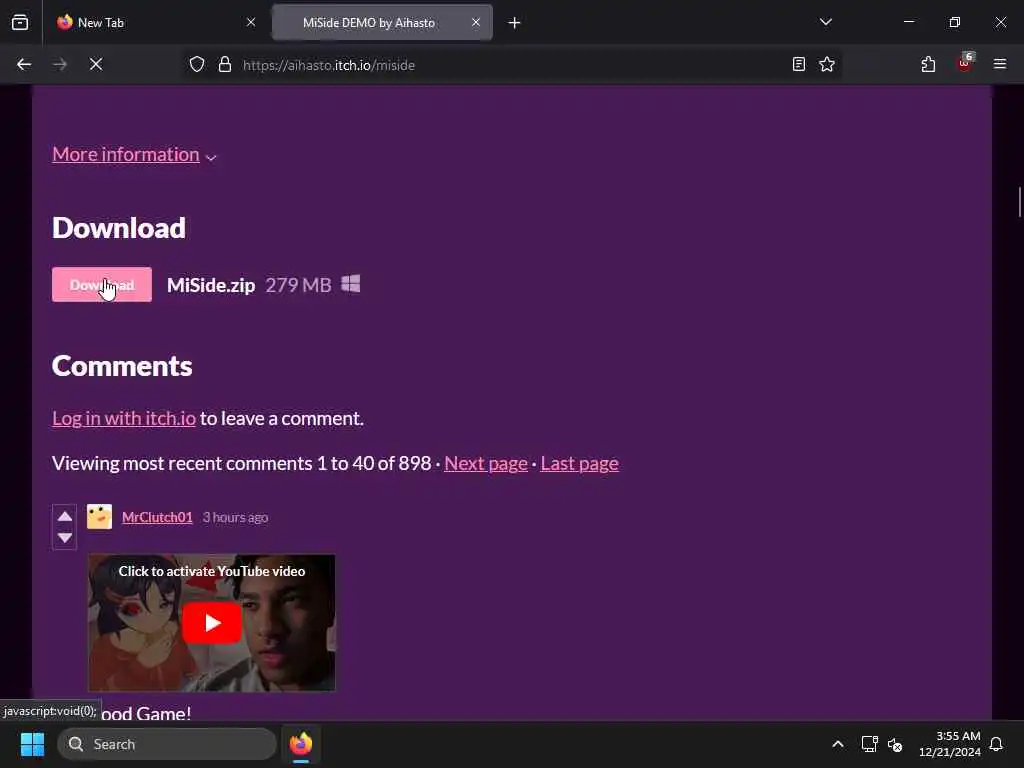Image resolution: width=1024 pixels, height=768 pixels.
Task: Expand the More information chevron arrow
Action: click(211, 157)
